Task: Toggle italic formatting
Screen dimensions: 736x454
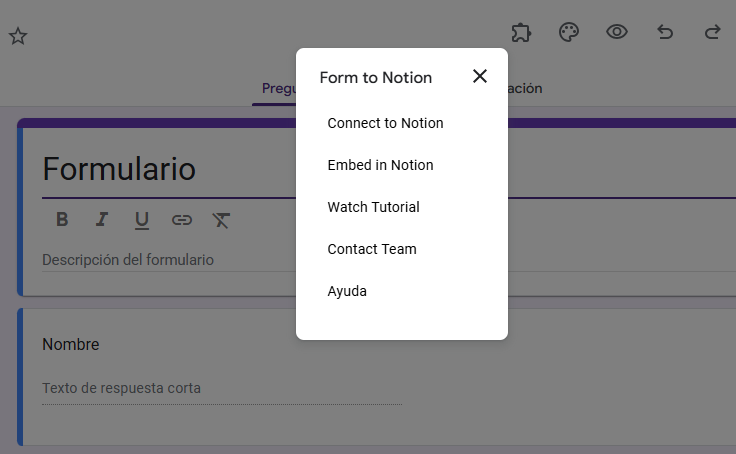Action: (x=101, y=220)
